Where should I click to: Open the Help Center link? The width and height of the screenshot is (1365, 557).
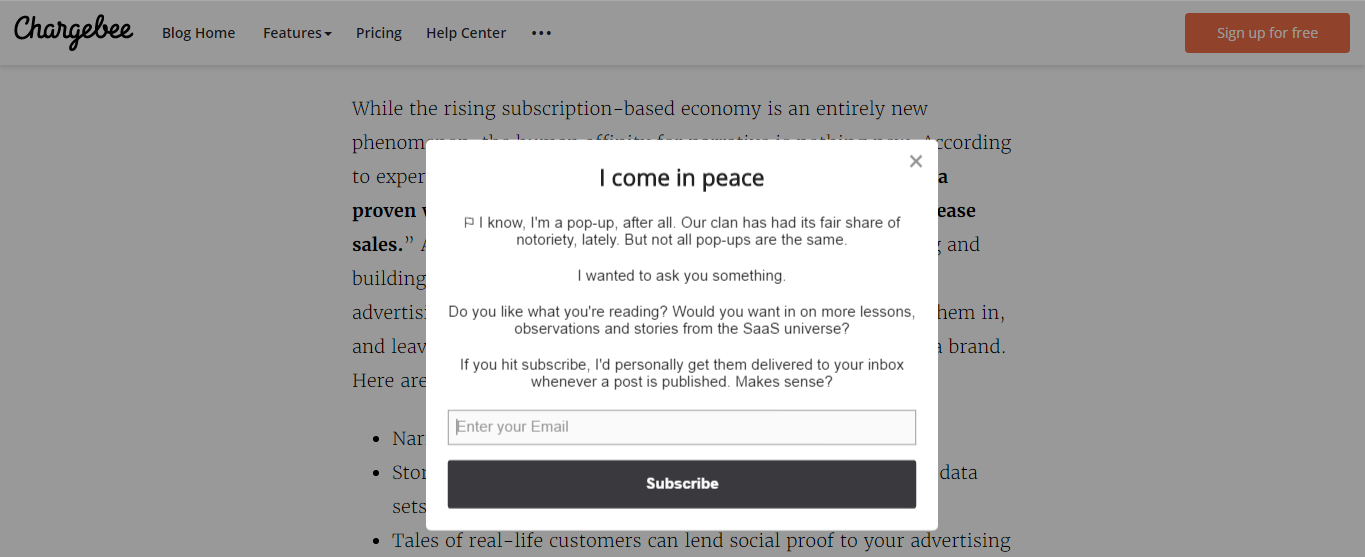(466, 33)
